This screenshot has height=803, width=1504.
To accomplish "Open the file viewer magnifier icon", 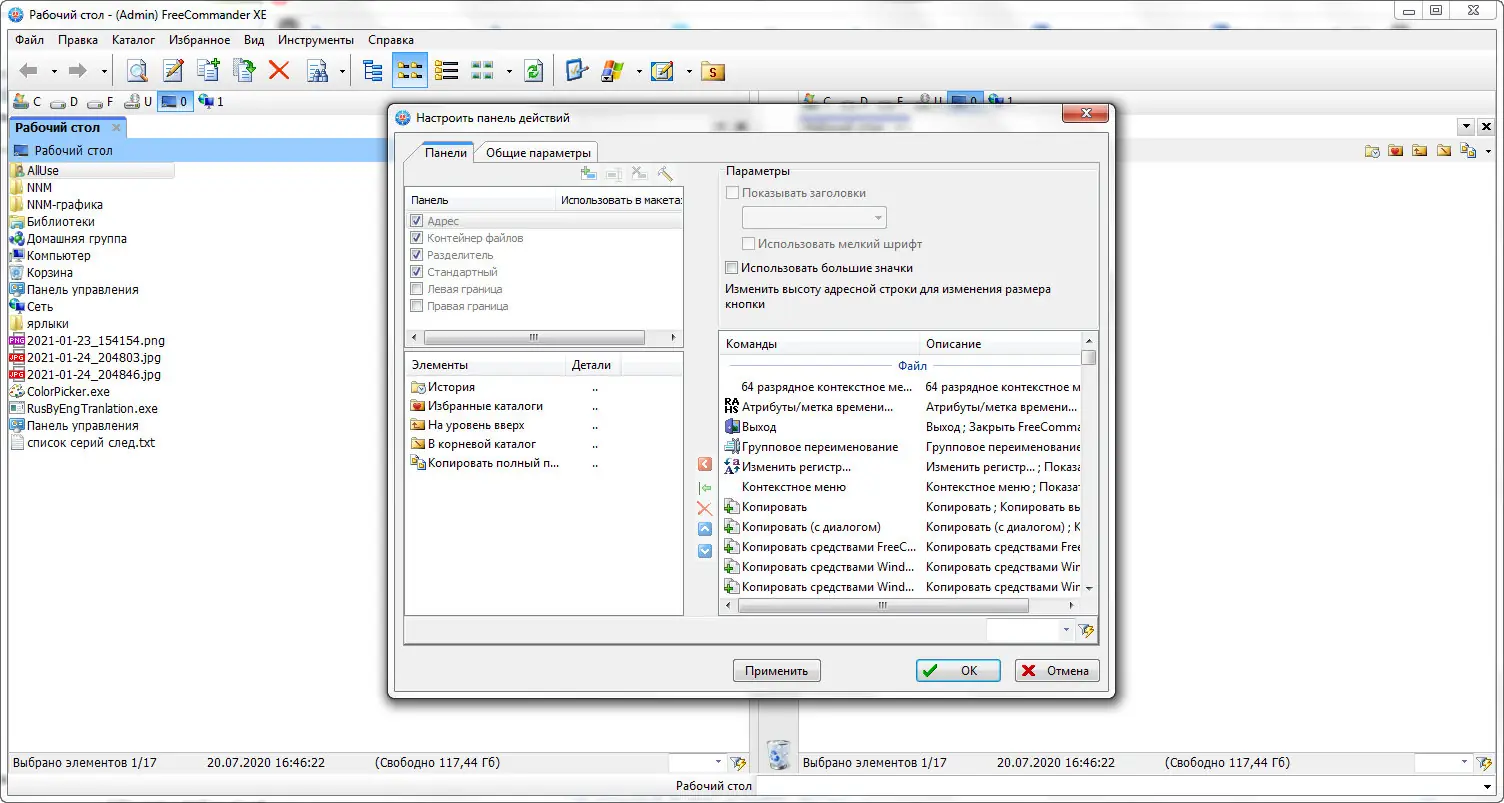I will click(137, 71).
